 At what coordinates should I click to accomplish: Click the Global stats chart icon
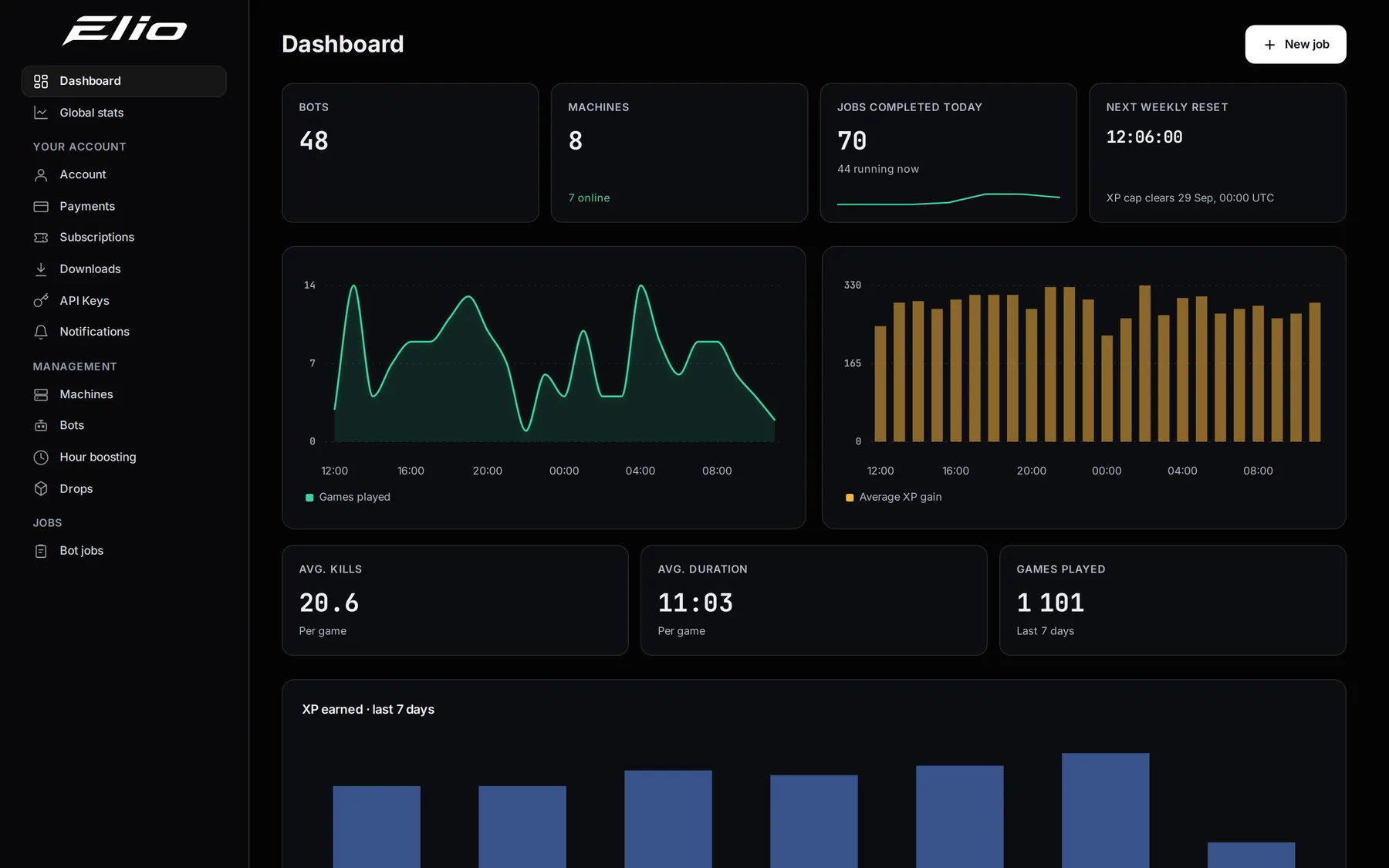(x=41, y=113)
